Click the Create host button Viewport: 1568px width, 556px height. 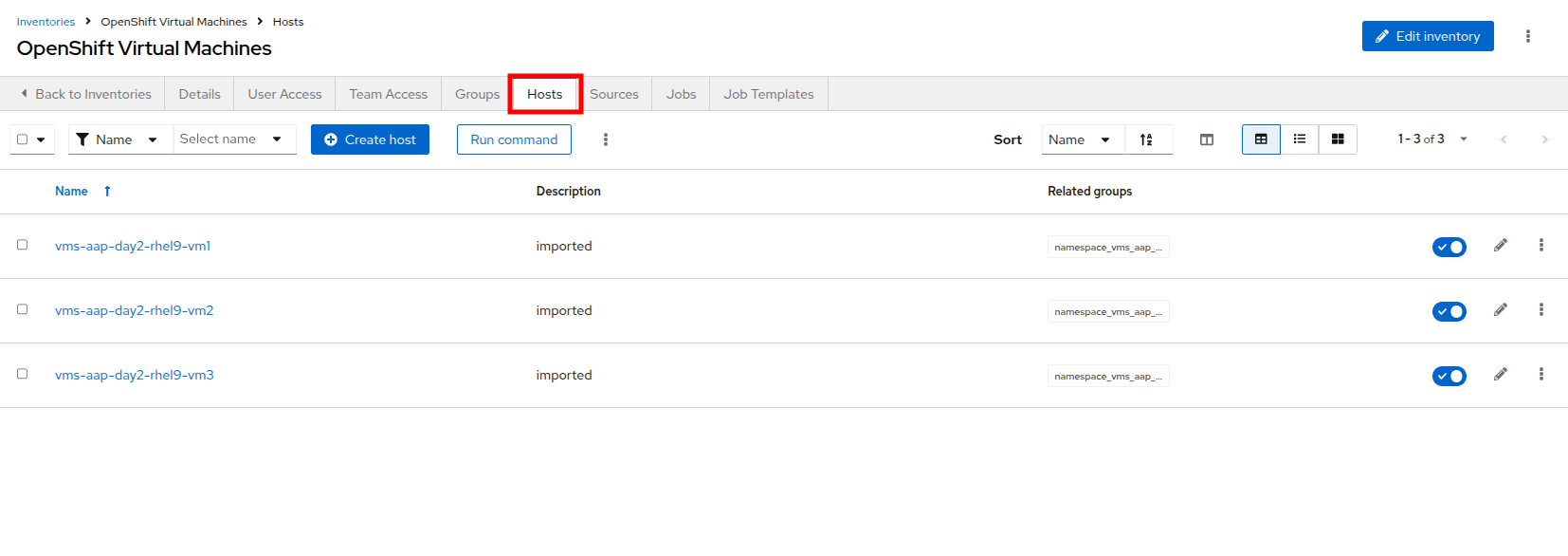[x=370, y=139]
